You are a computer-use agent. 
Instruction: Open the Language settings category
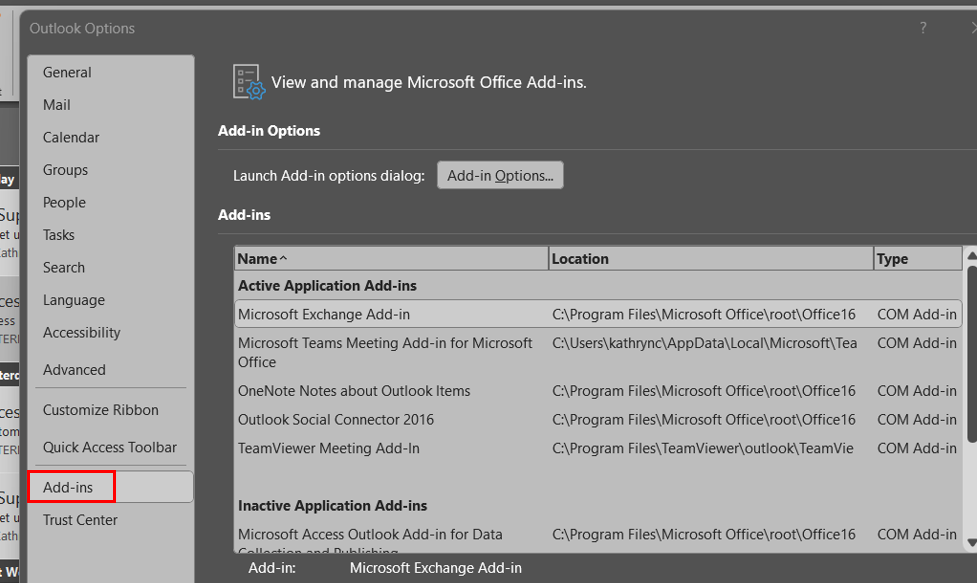74,300
